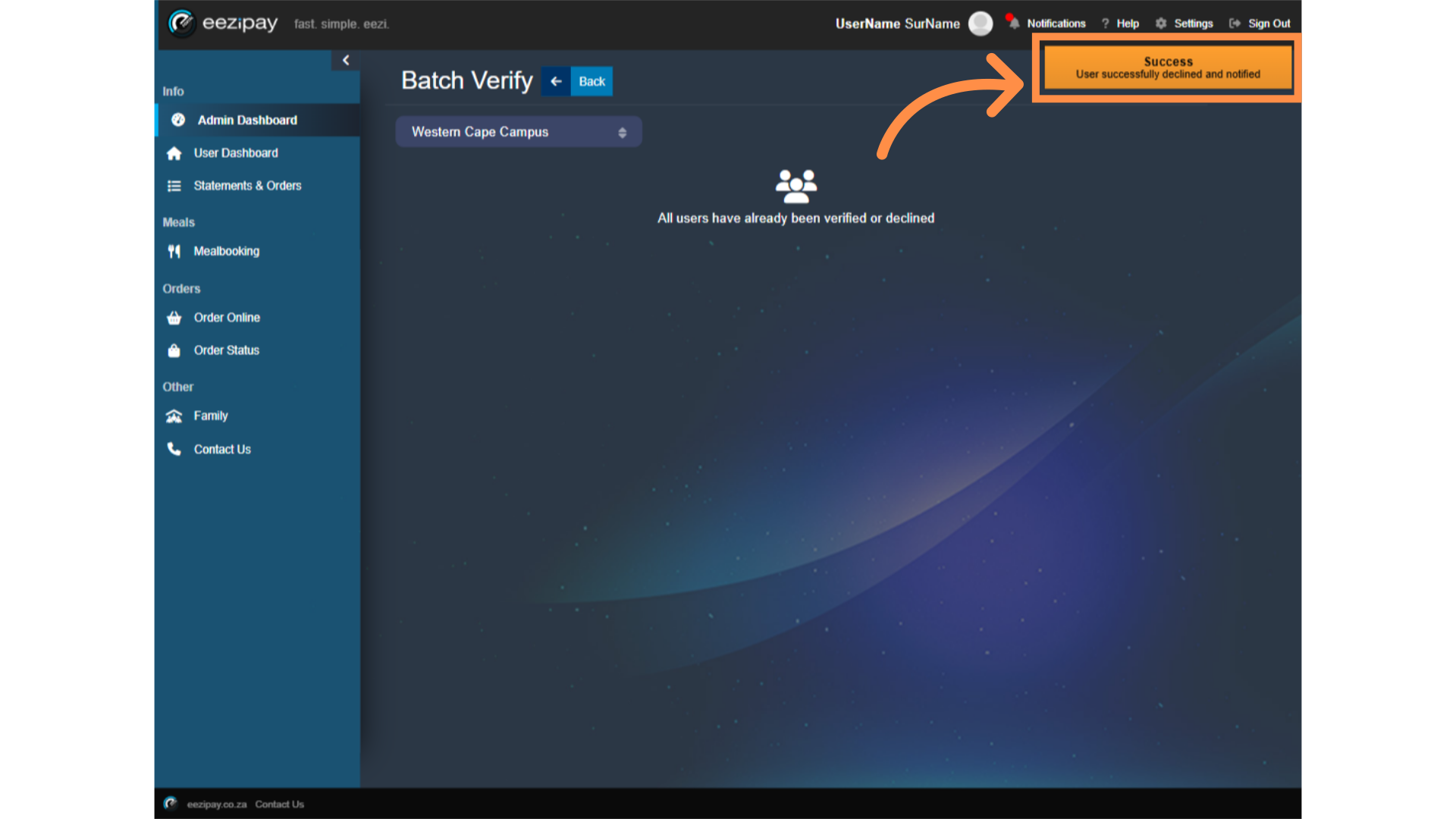Screen dimensions: 1456x819
Task: Open Notifications
Action: (x=1056, y=24)
